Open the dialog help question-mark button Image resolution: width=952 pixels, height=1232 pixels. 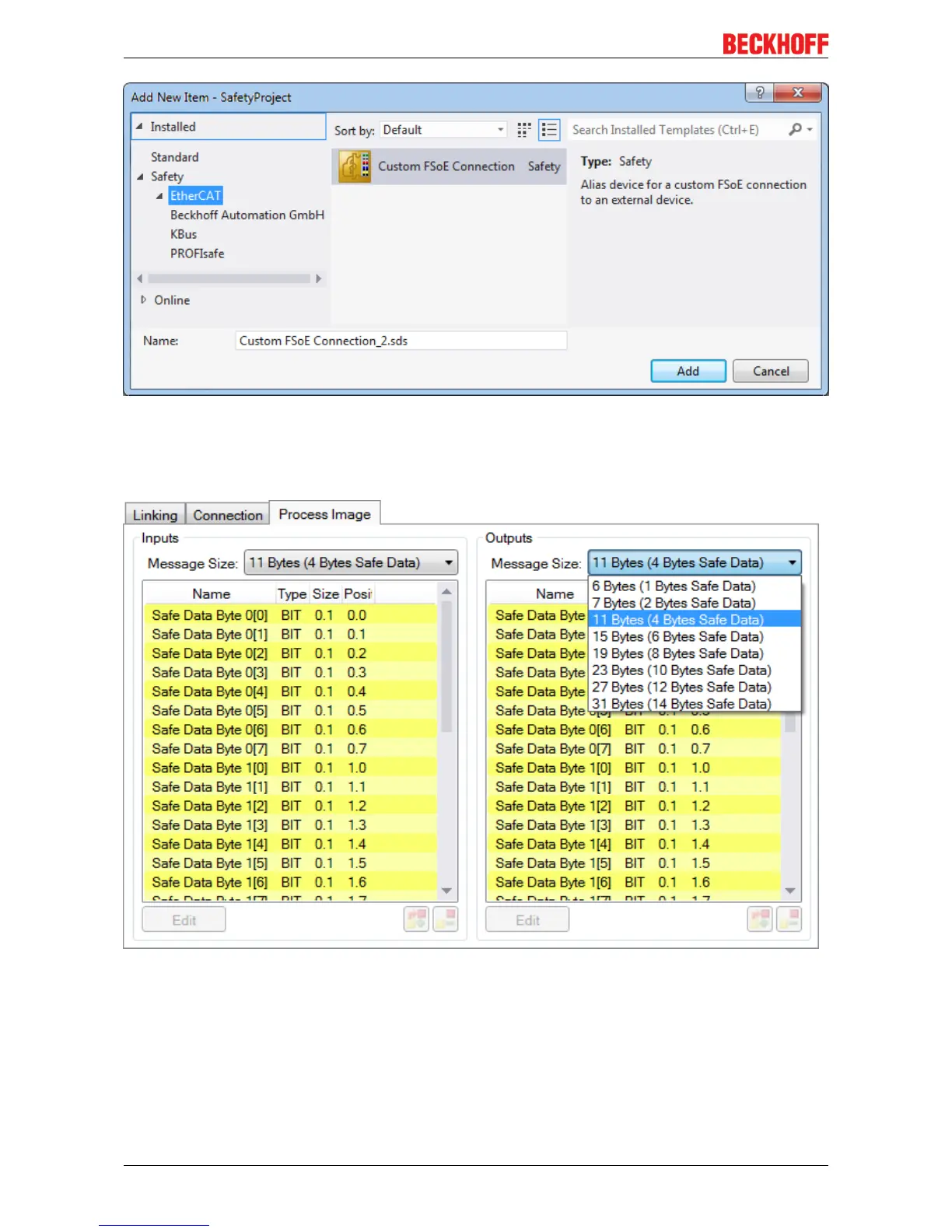[759, 93]
